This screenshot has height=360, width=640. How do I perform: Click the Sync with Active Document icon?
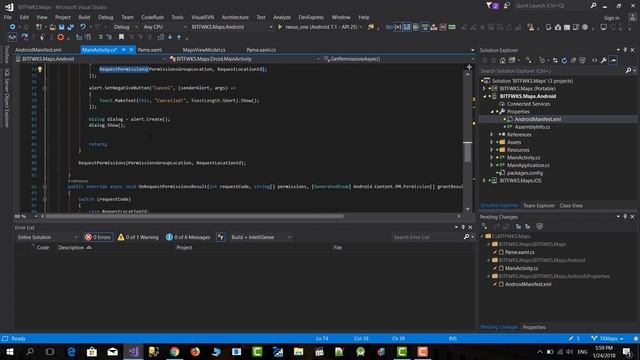click(555, 60)
